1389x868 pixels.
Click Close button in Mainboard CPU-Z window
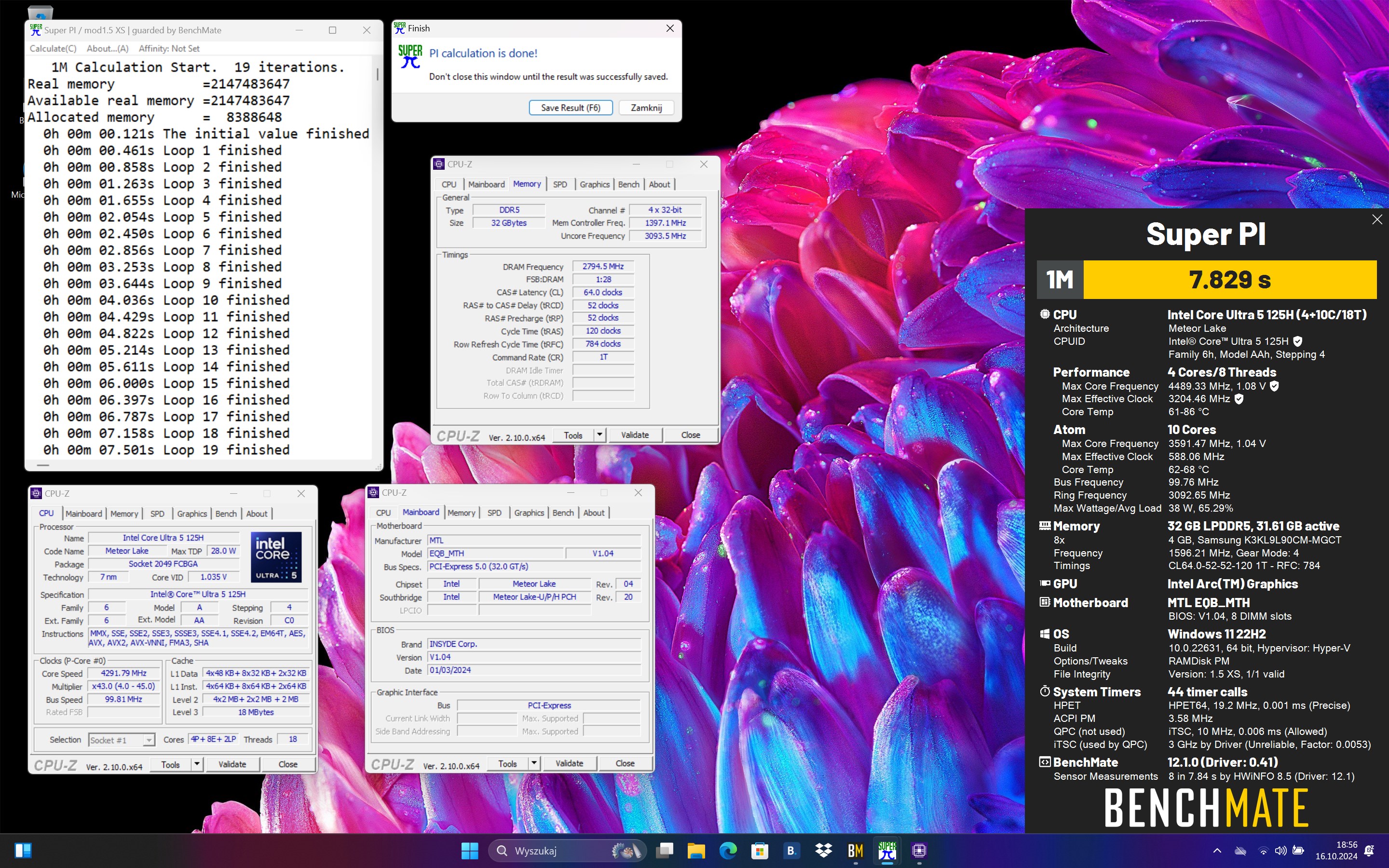(625, 763)
